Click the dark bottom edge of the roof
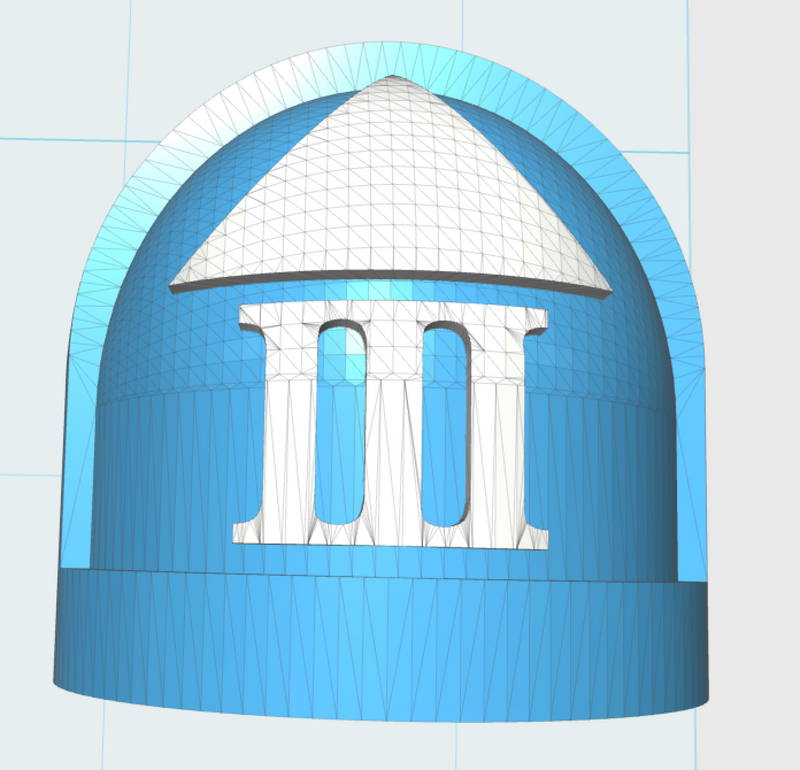800x770 pixels. coord(390,278)
